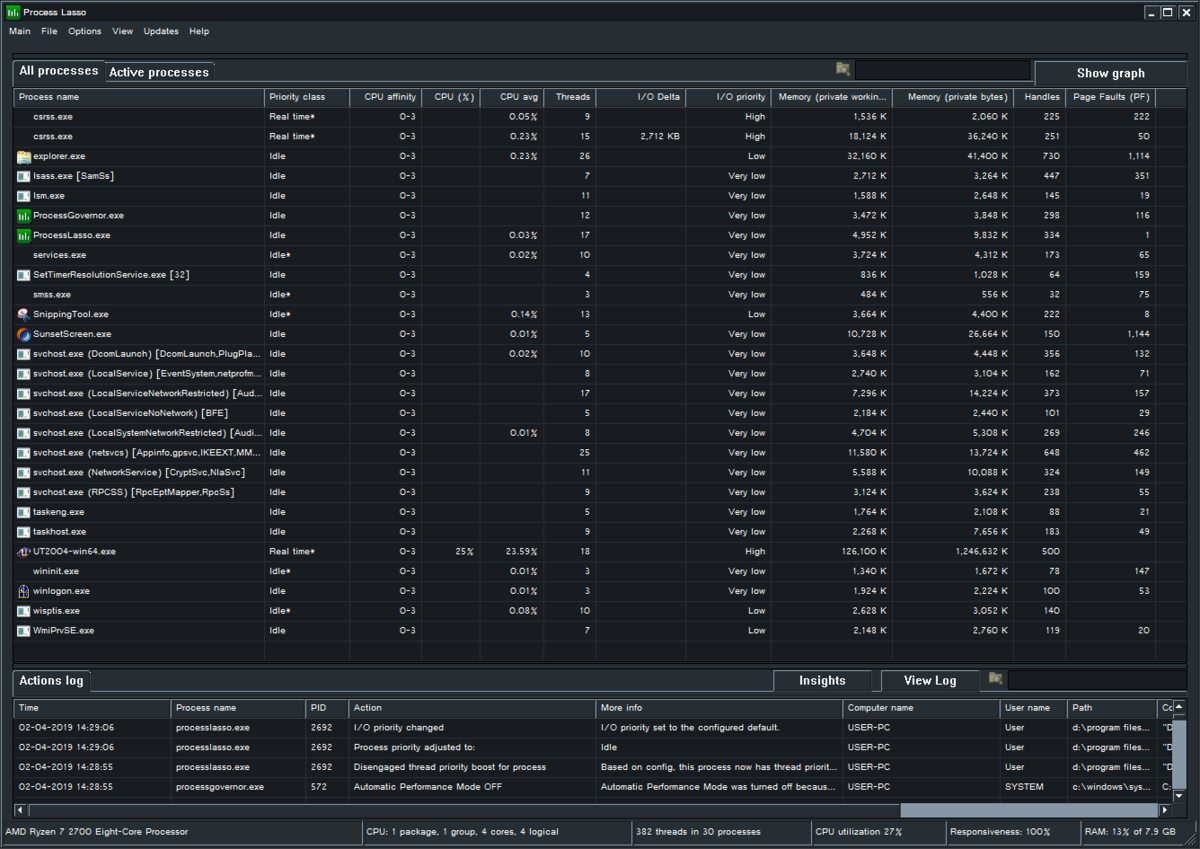Sort by Process name column header
This screenshot has height=849, width=1200.
coord(139,97)
